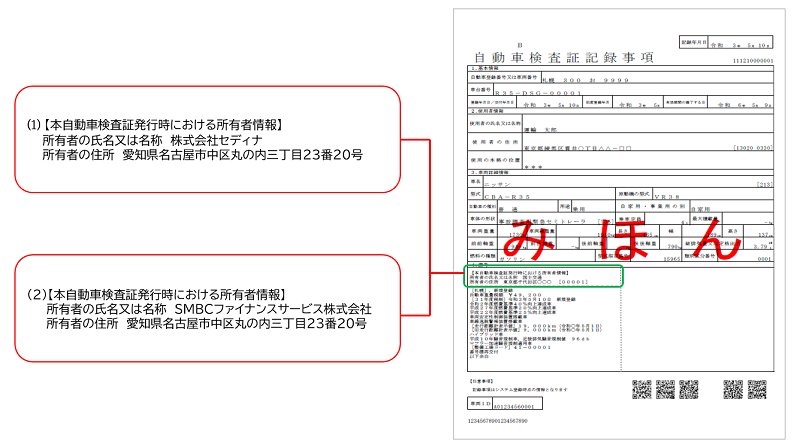Screen dimensions: 800x448
Task: Click the heading '(2)【本自動車検査証発行時における所有者情報】'
Action: (158, 294)
